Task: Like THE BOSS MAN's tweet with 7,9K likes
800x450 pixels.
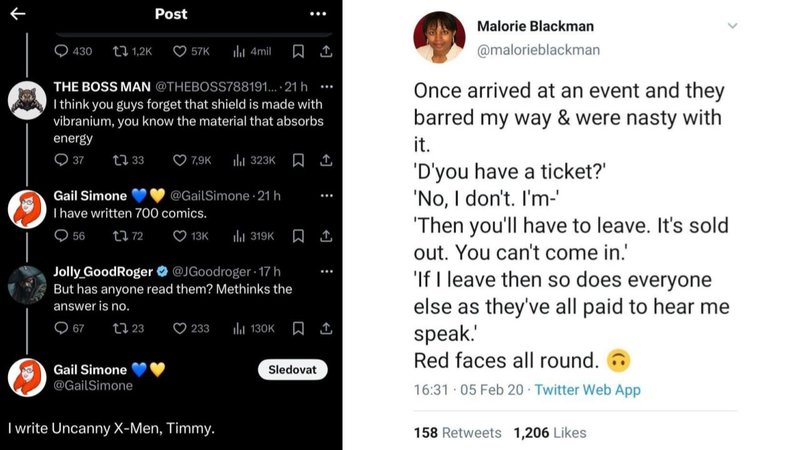Action: 180,160
